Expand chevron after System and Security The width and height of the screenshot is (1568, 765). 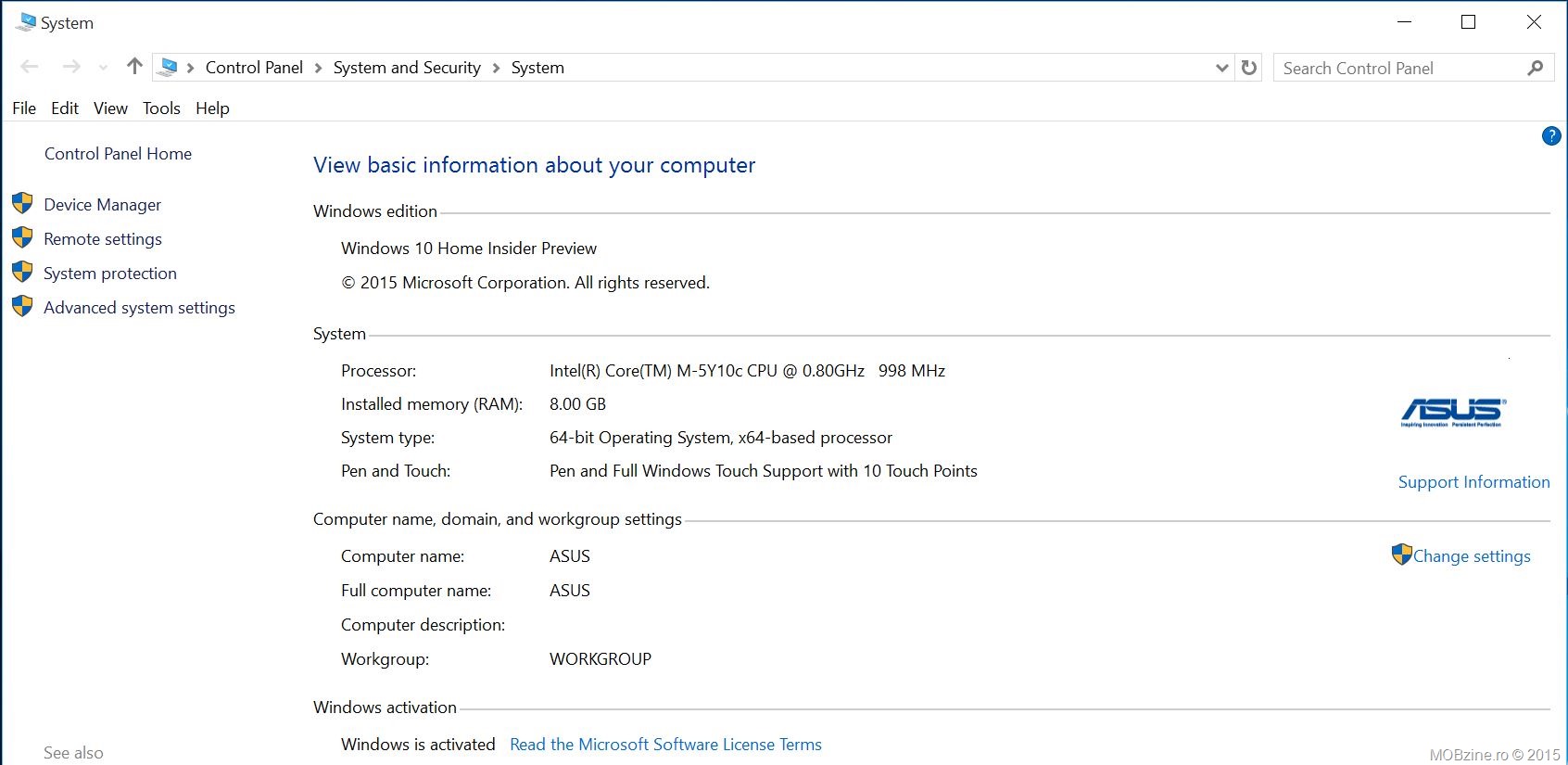[496, 68]
